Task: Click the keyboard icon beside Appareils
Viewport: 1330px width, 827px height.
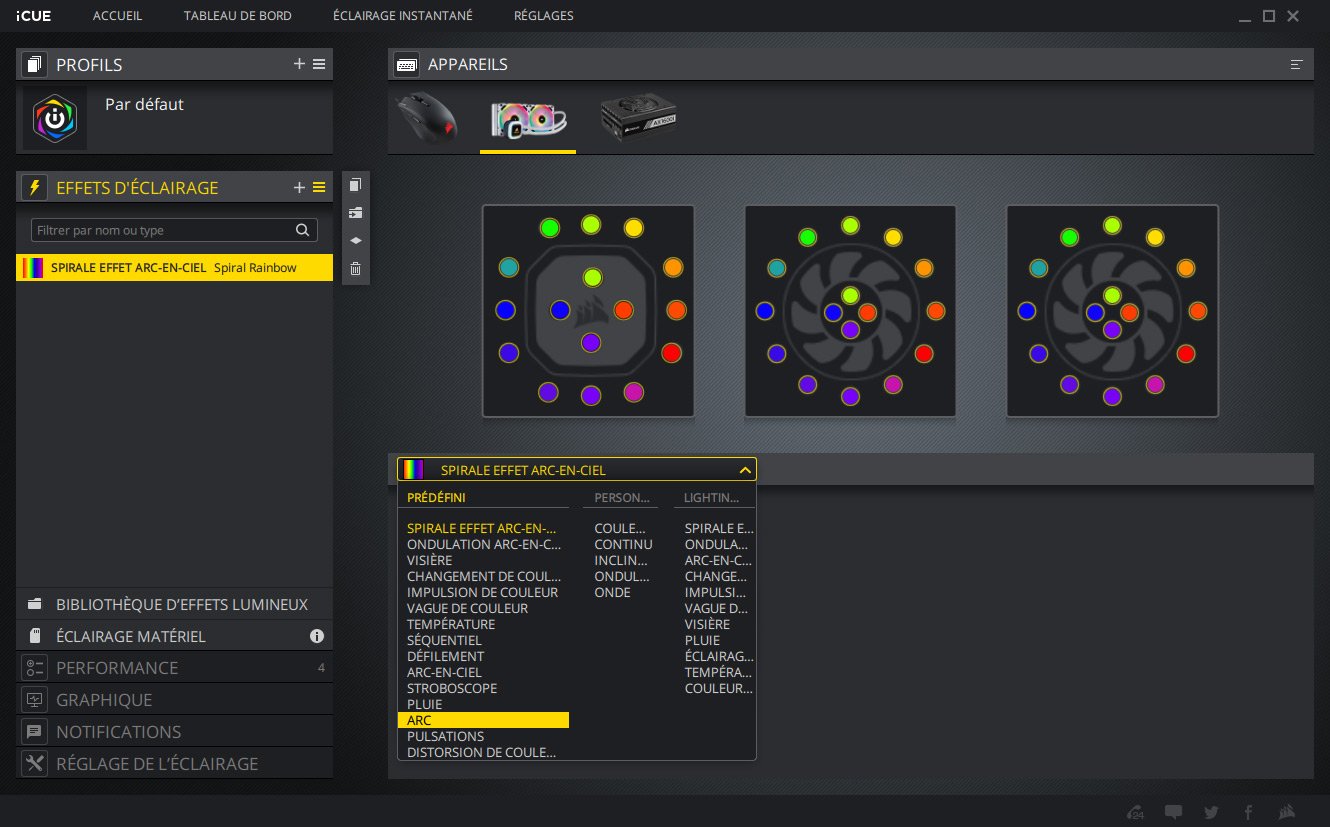Action: tap(407, 64)
